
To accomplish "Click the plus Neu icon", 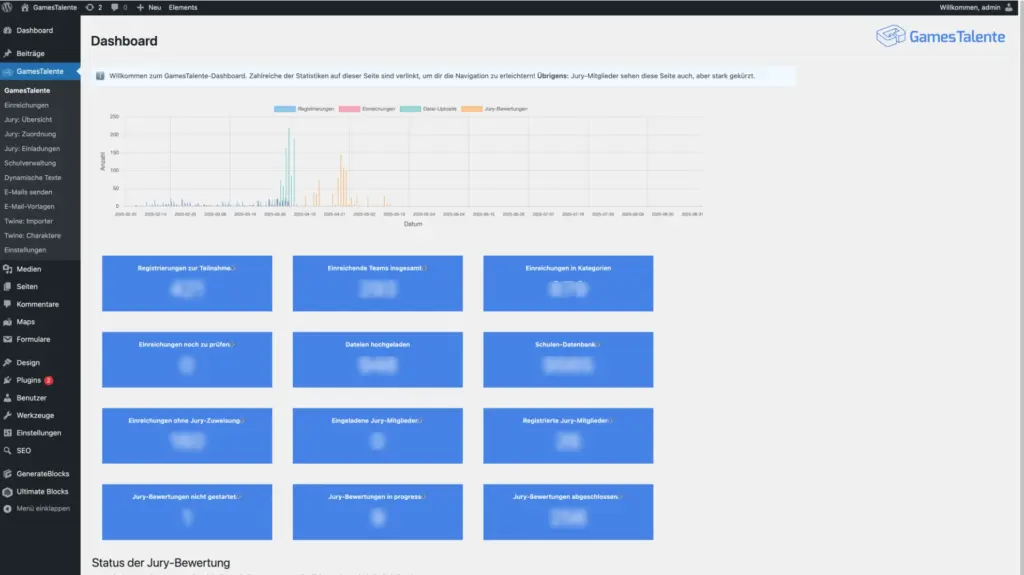I will [x=140, y=7].
